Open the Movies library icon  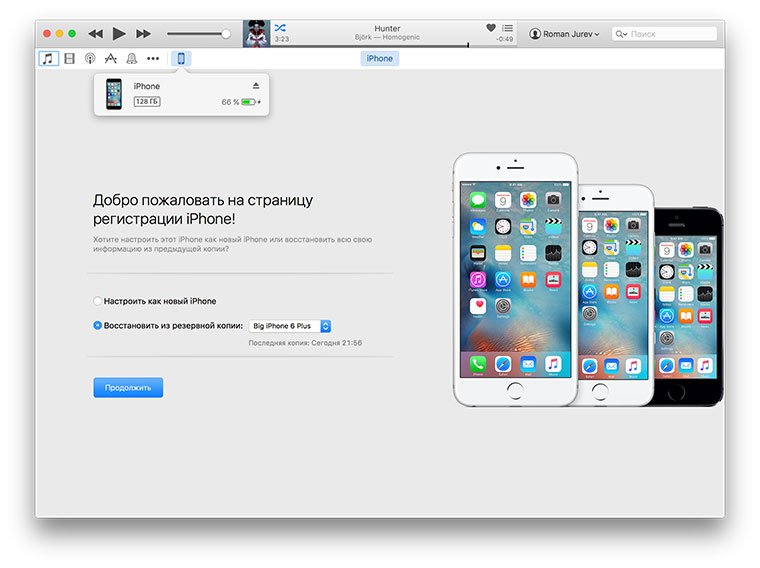69,59
